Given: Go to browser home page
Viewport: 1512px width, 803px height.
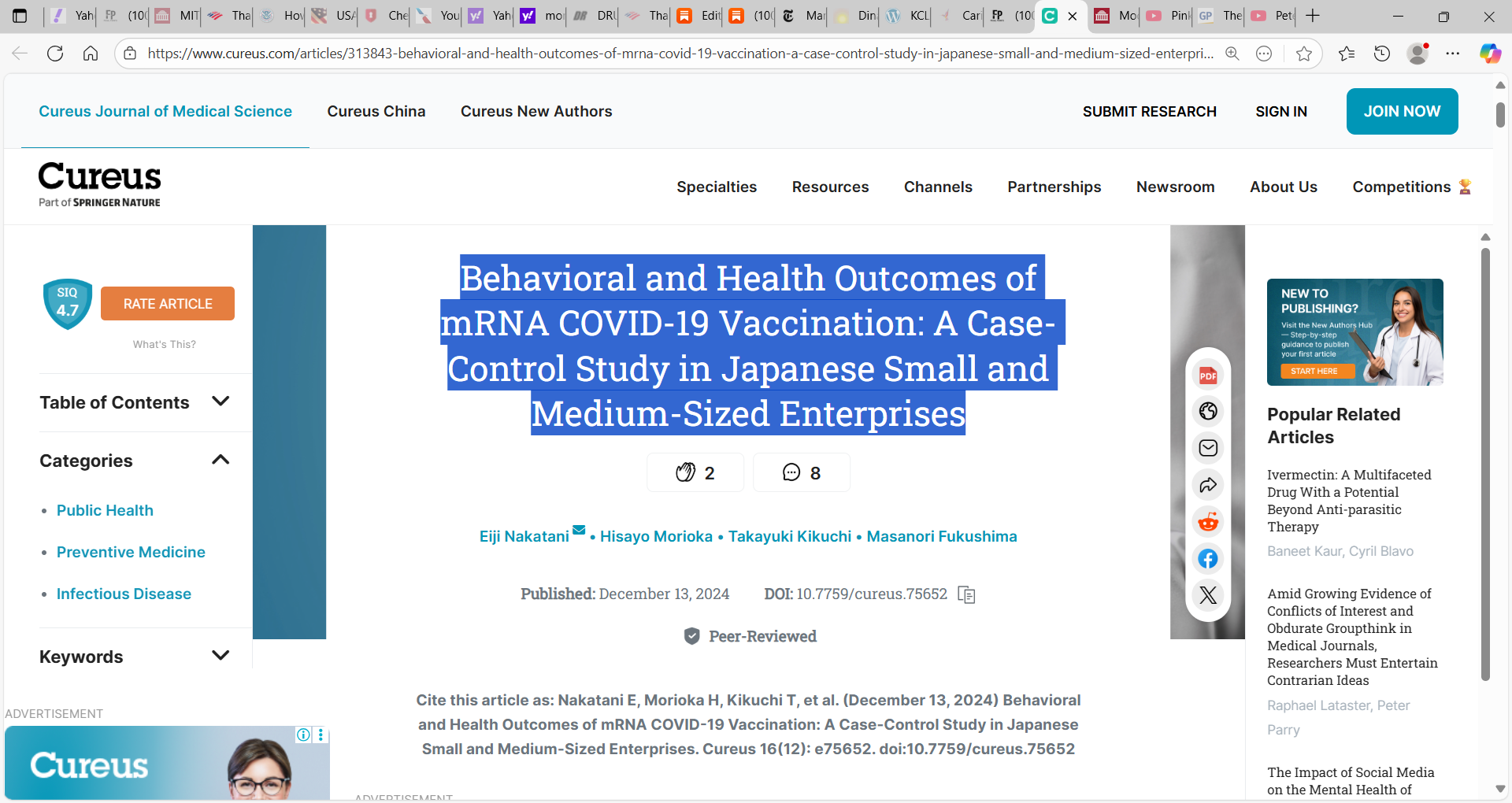Looking at the screenshot, I should click(91, 54).
